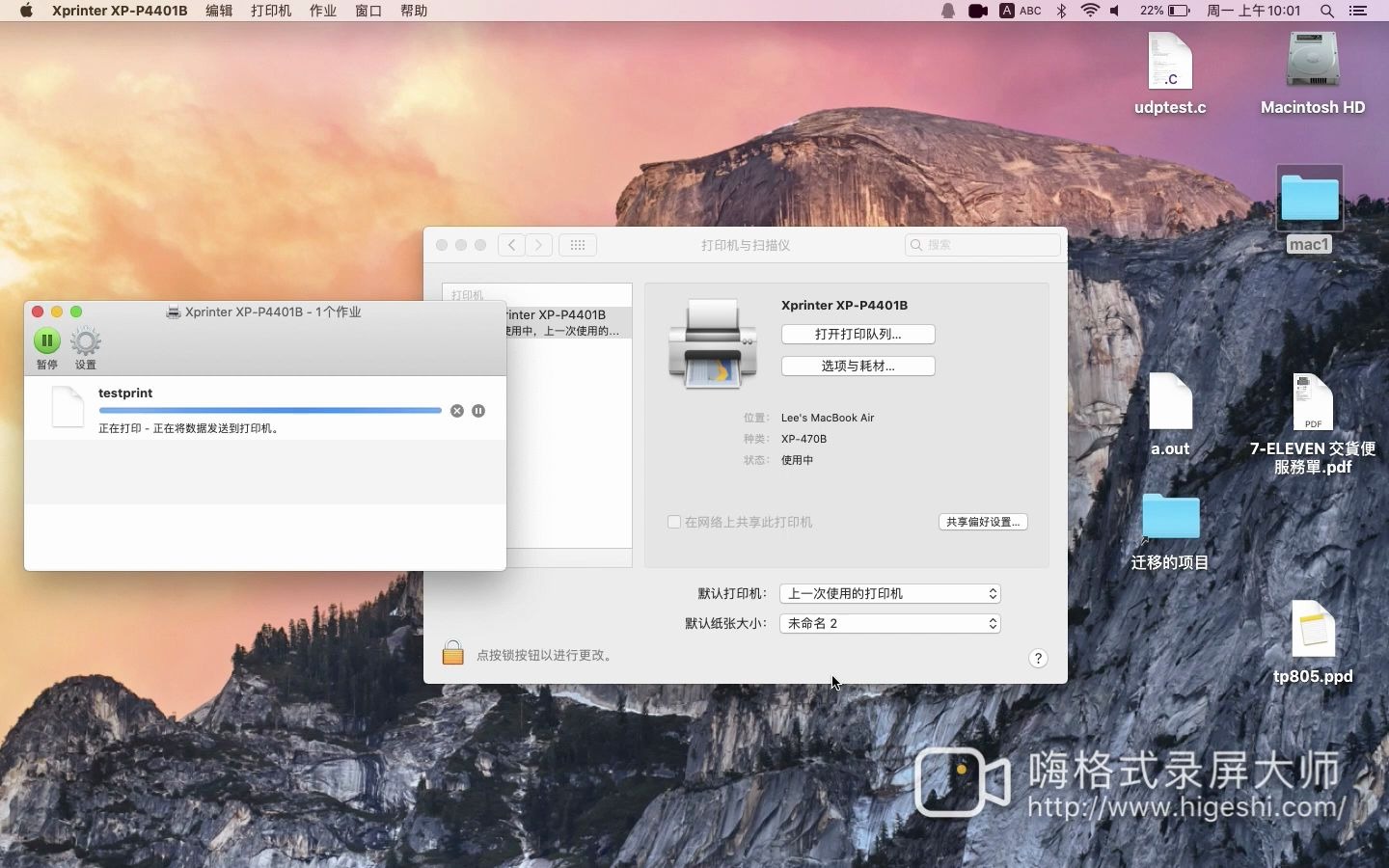Image resolution: width=1389 pixels, height=868 pixels.
Task: Click the battery status 22% icon
Action: [1165, 11]
